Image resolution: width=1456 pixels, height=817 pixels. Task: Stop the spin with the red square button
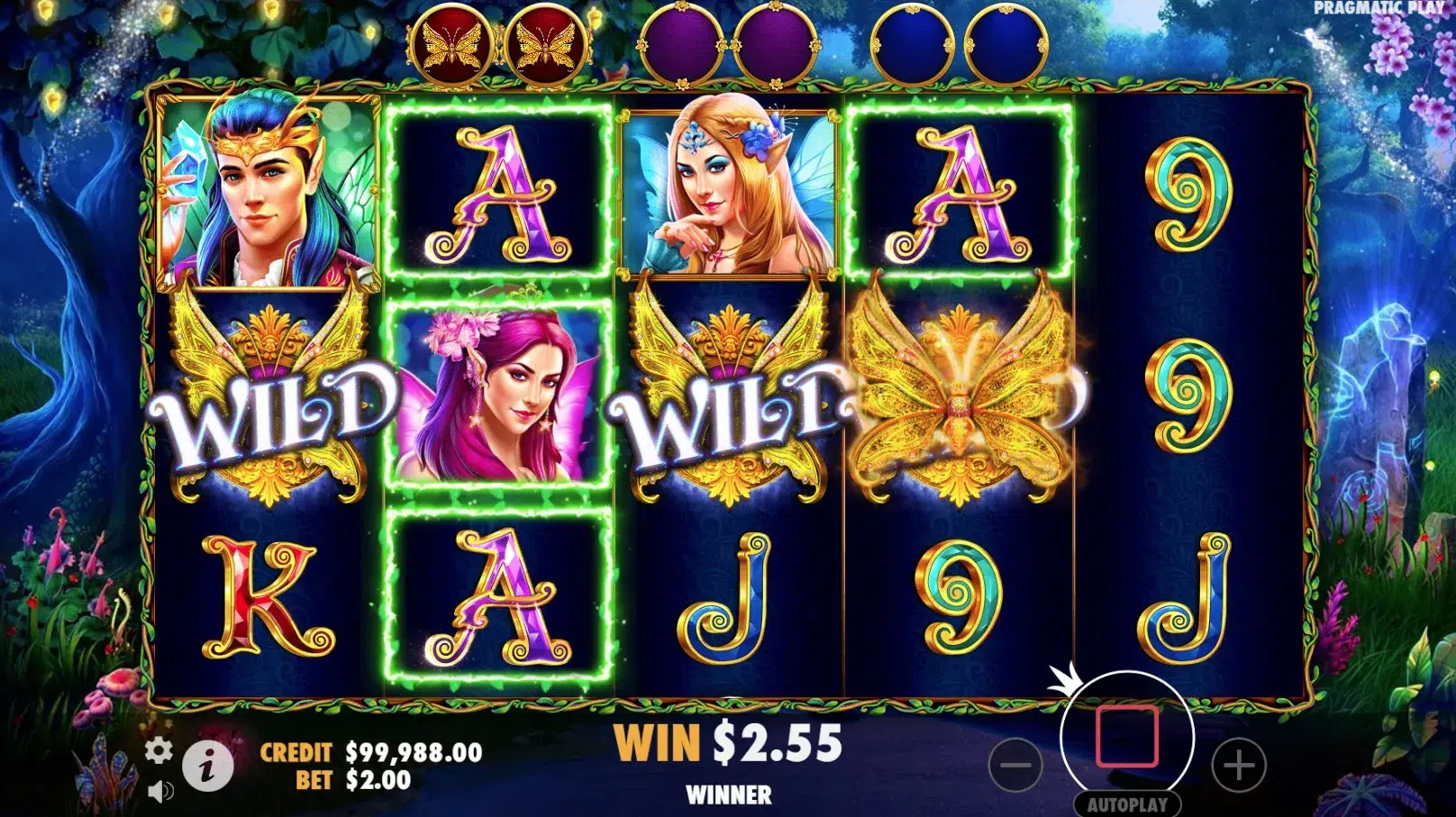[x=1127, y=737]
